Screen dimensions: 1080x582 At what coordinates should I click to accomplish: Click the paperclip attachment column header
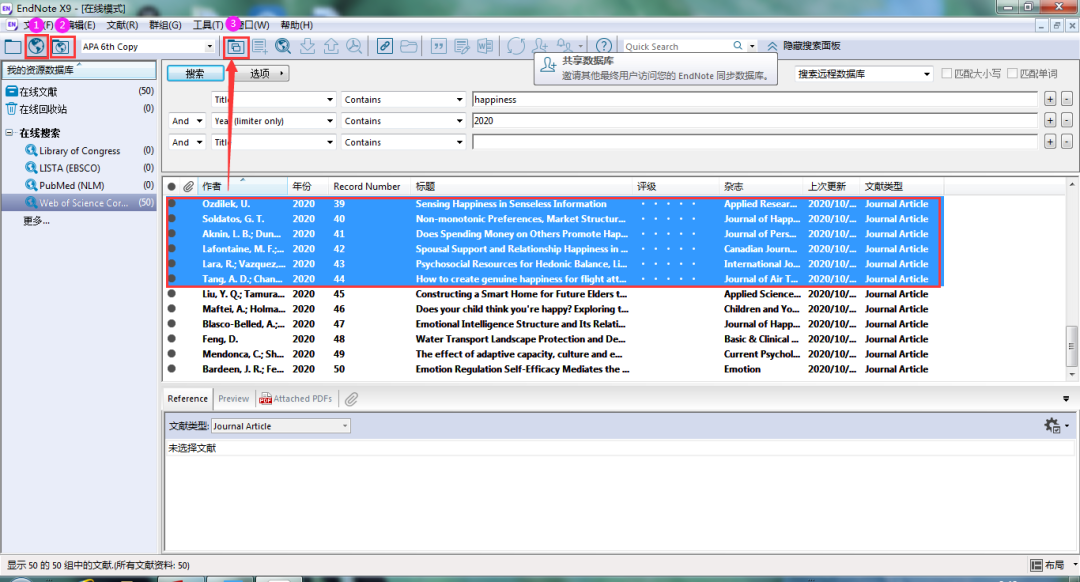pos(189,187)
